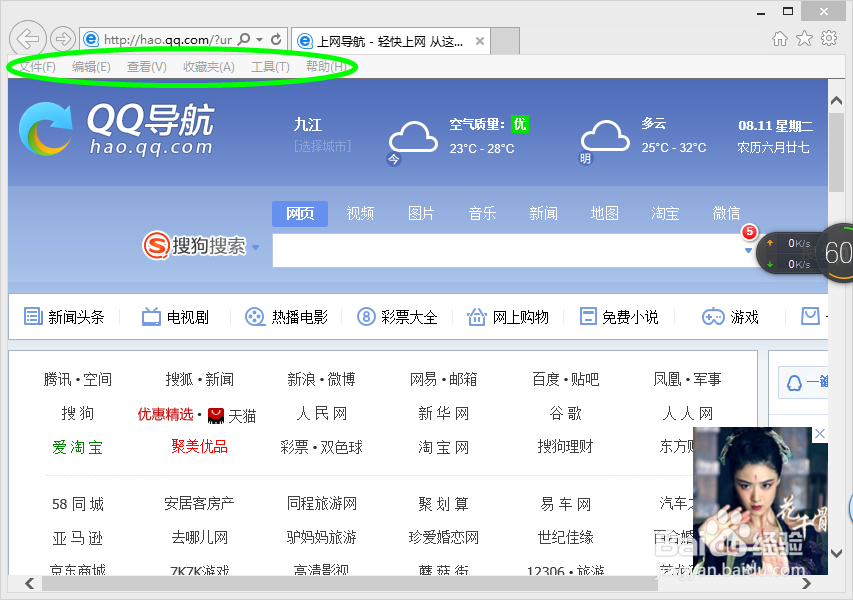This screenshot has width=853, height=600.
Task: Select the 音乐 search tab
Action: (x=482, y=213)
